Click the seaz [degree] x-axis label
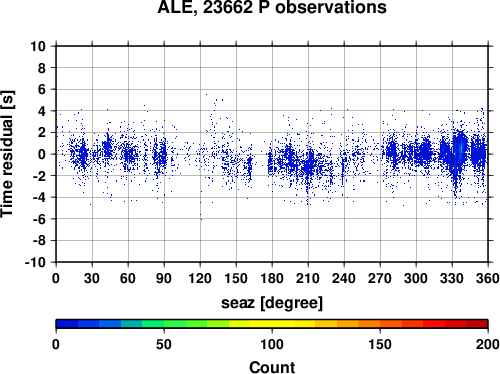 [272, 303]
